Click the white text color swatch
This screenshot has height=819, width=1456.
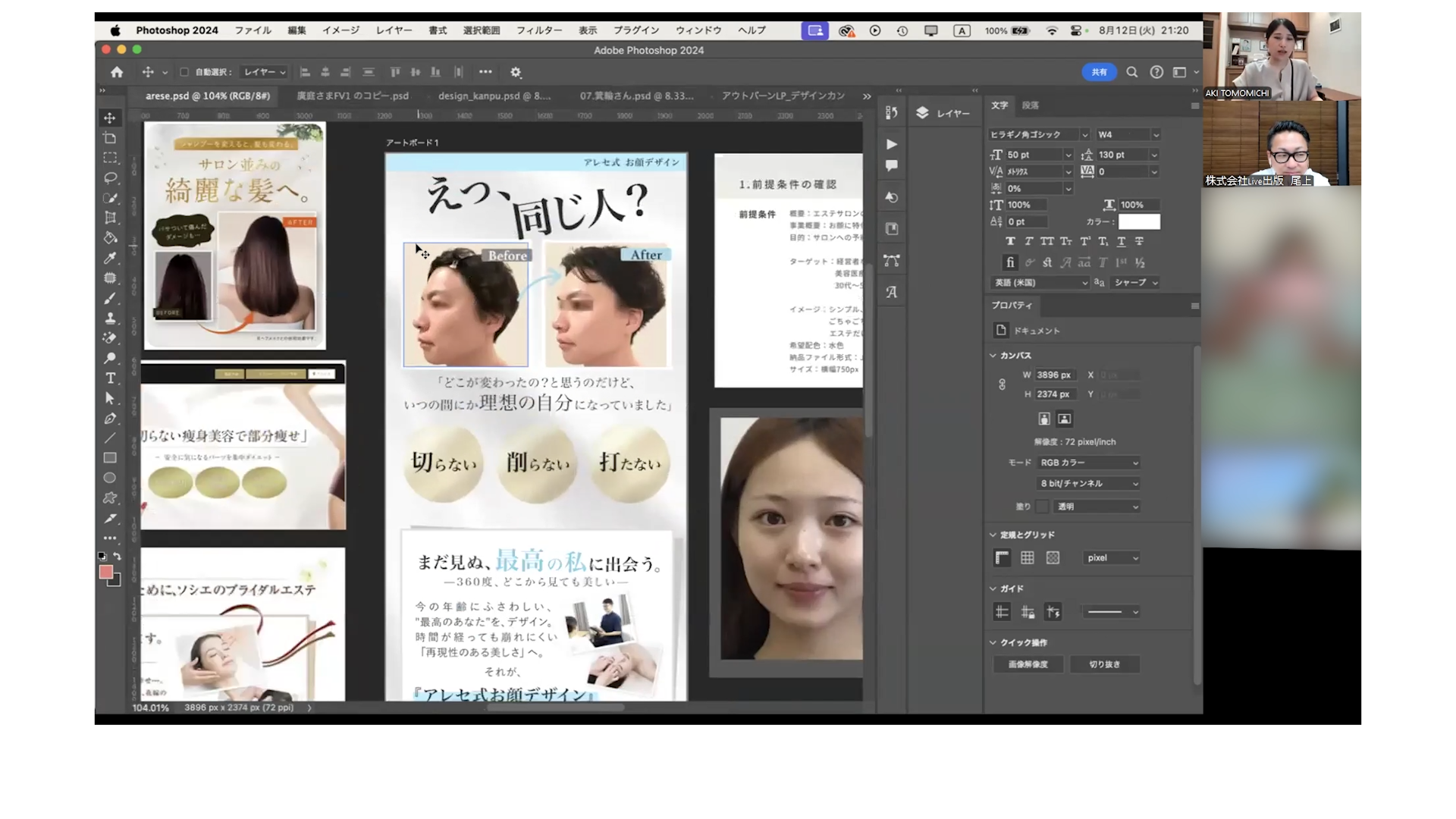(x=1139, y=221)
